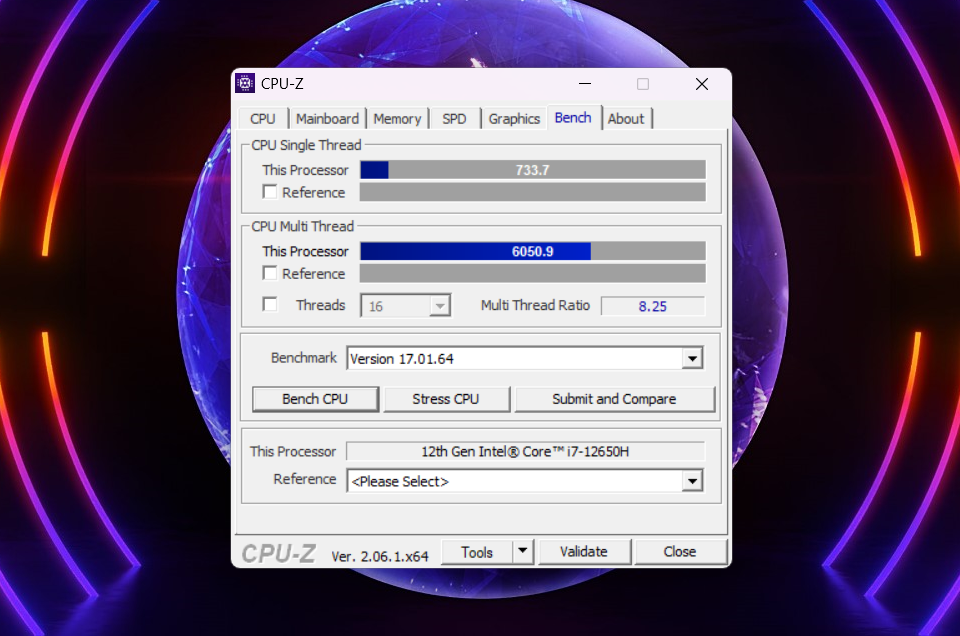Screen dimensions: 960x636
Task: Click the Validate button
Action: click(x=584, y=552)
